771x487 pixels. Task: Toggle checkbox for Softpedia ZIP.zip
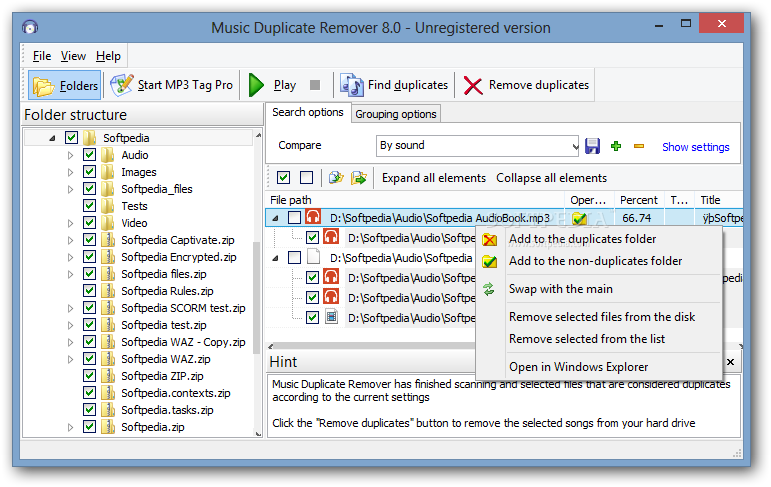89,376
